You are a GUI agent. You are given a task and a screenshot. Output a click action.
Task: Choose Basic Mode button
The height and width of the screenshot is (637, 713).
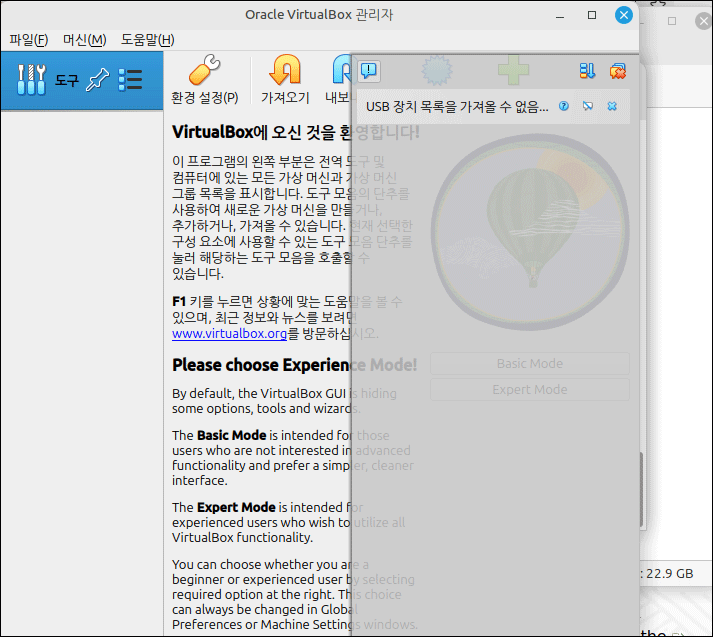point(530,364)
